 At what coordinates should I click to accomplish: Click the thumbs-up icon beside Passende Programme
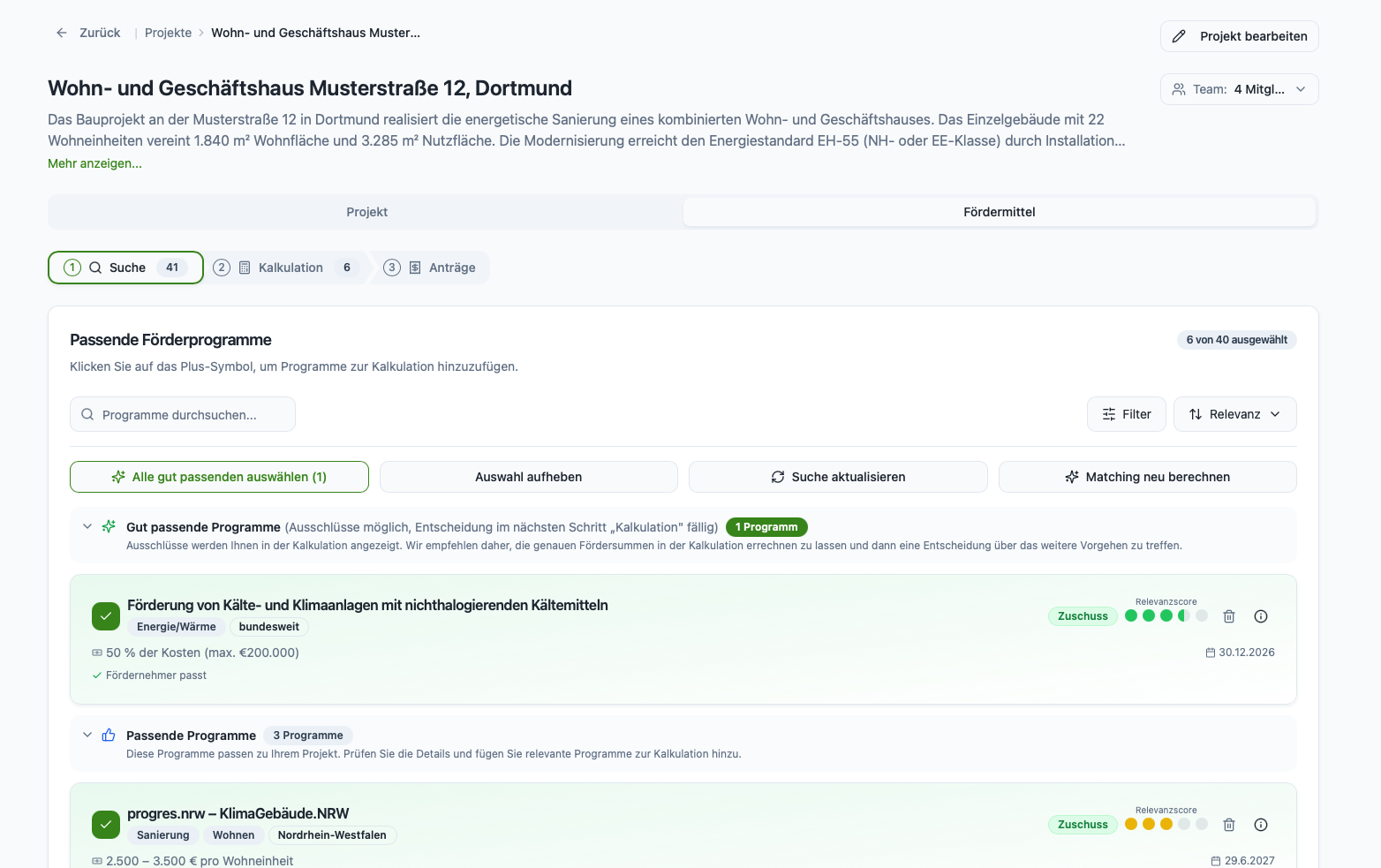109,735
